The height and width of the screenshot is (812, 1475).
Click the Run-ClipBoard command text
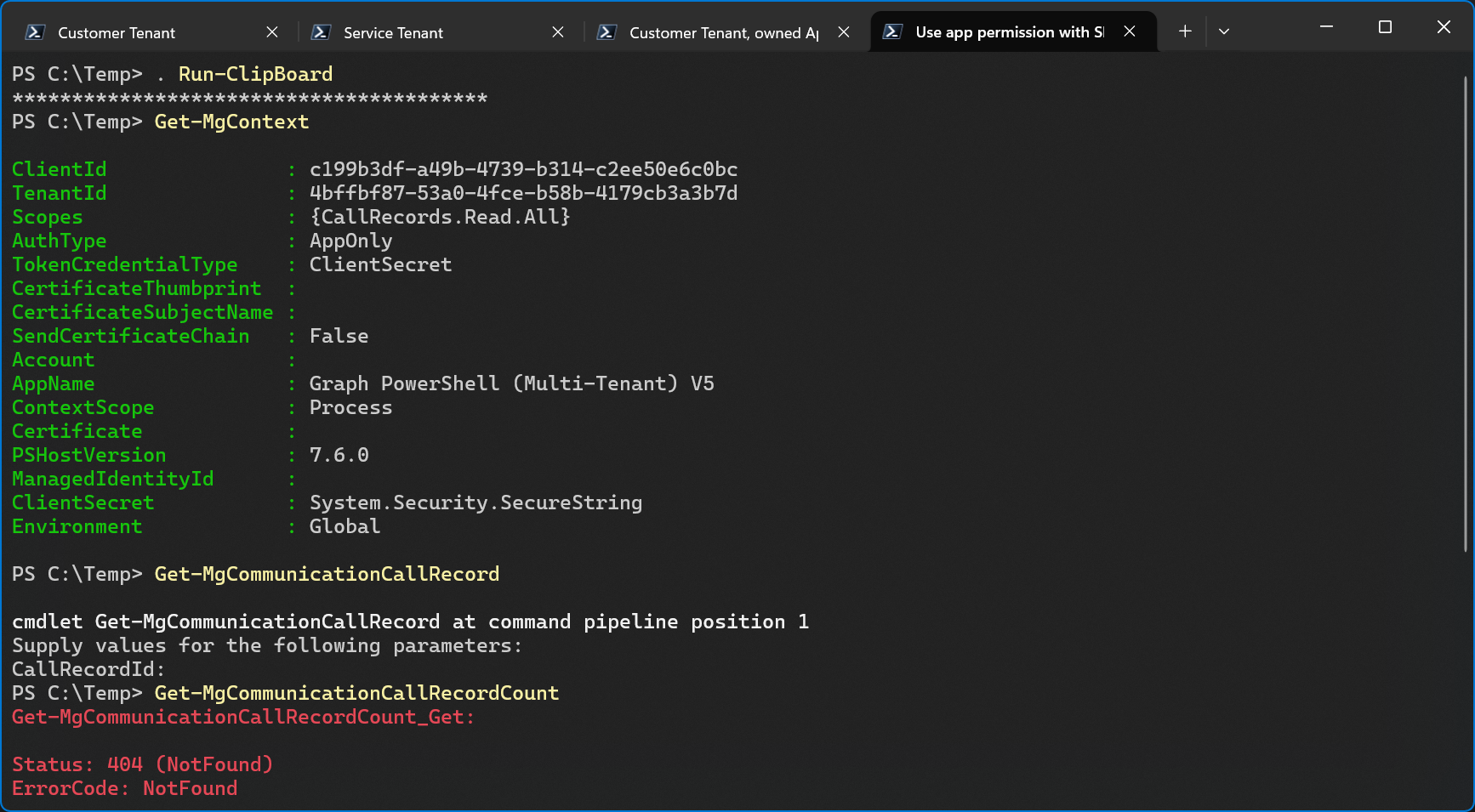pyautogui.click(x=254, y=74)
